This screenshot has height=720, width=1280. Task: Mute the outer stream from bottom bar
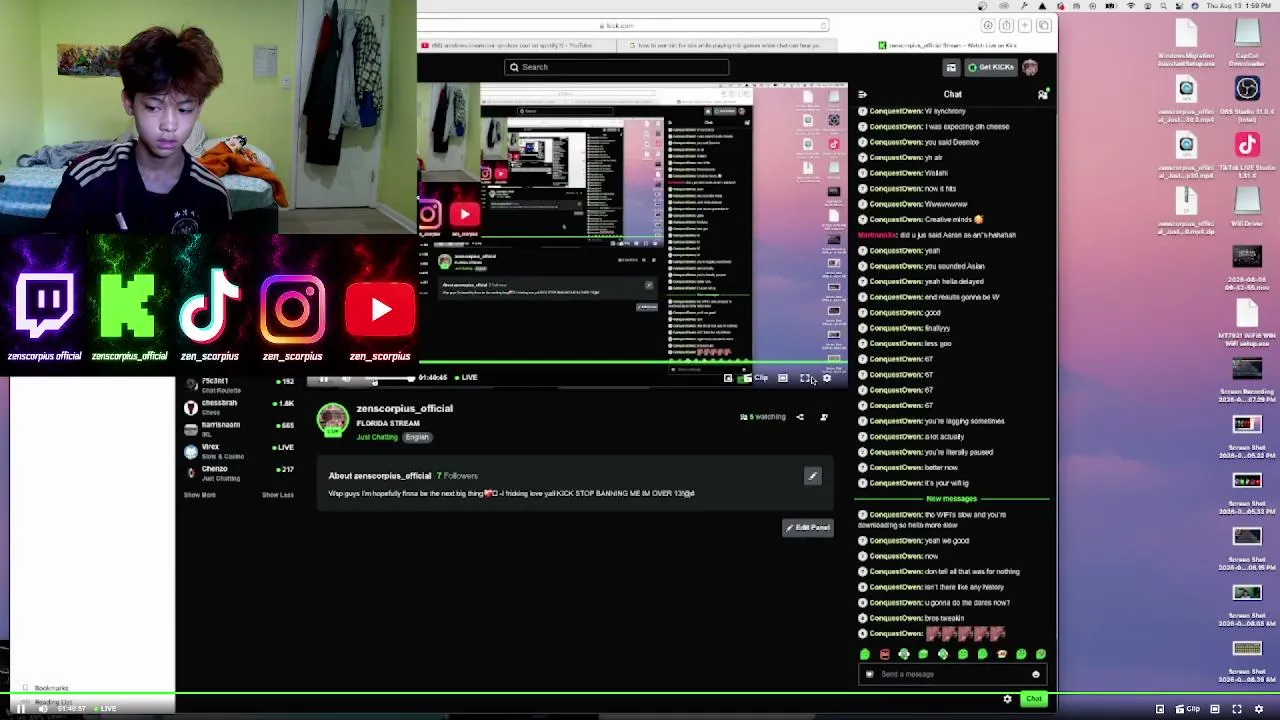point(42,709)
